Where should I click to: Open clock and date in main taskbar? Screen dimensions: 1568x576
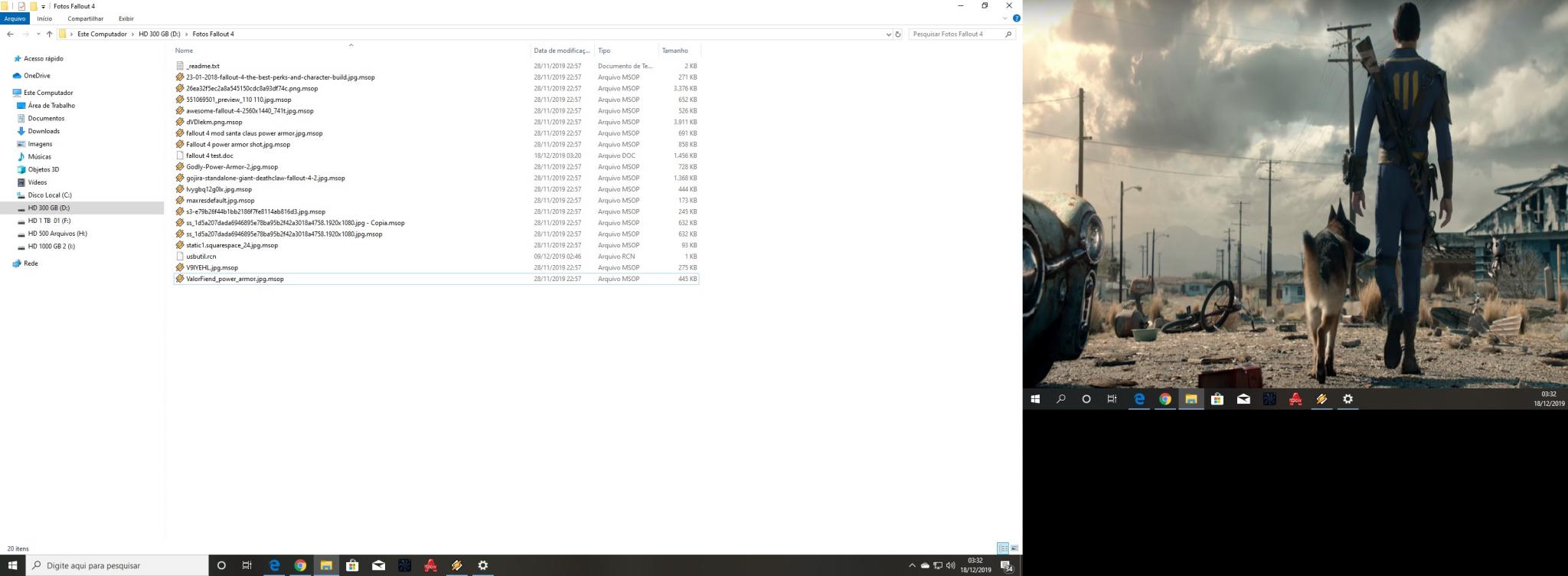coord(975,565)
